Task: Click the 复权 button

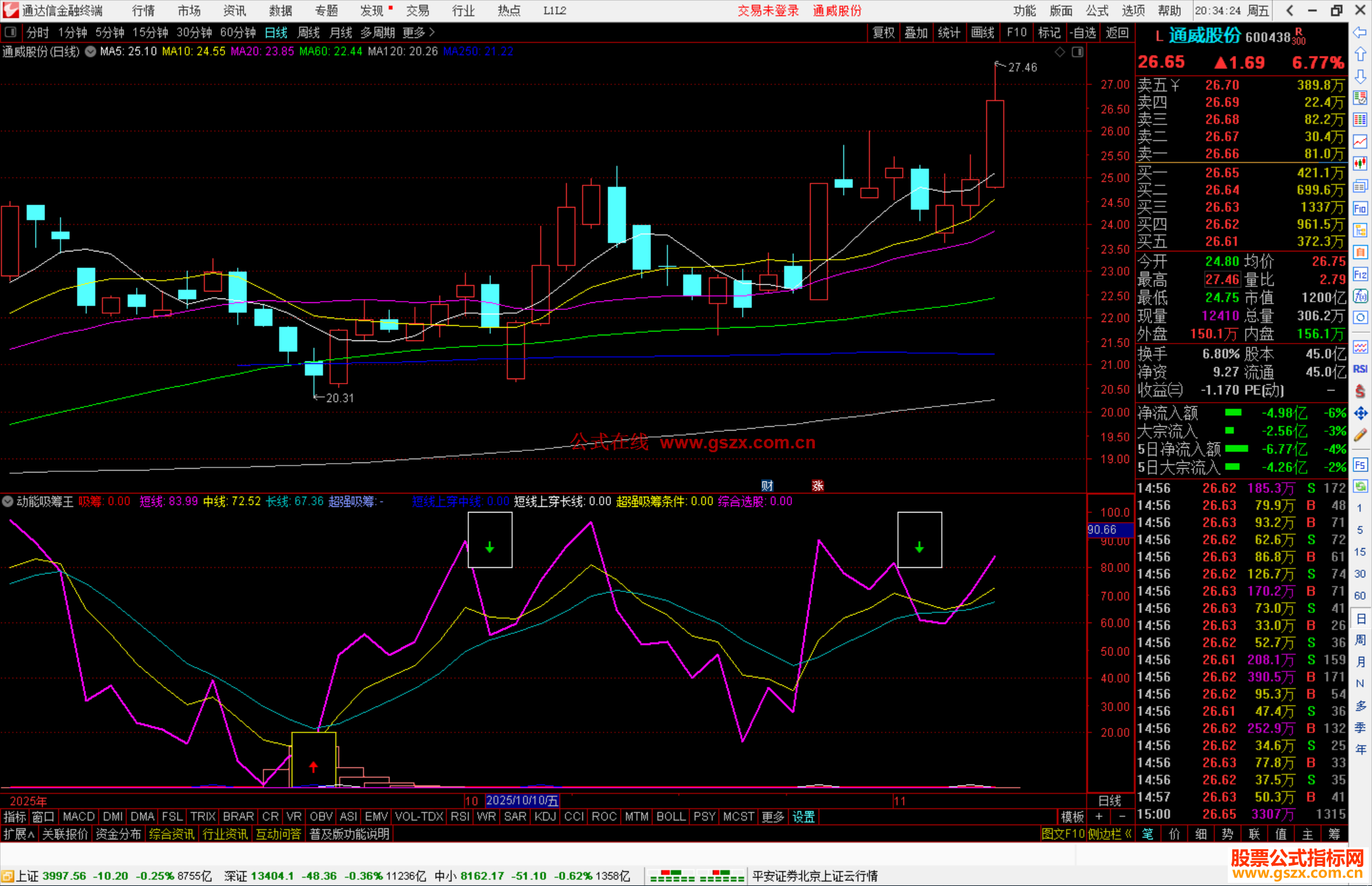Action: [x=884, y=32]
